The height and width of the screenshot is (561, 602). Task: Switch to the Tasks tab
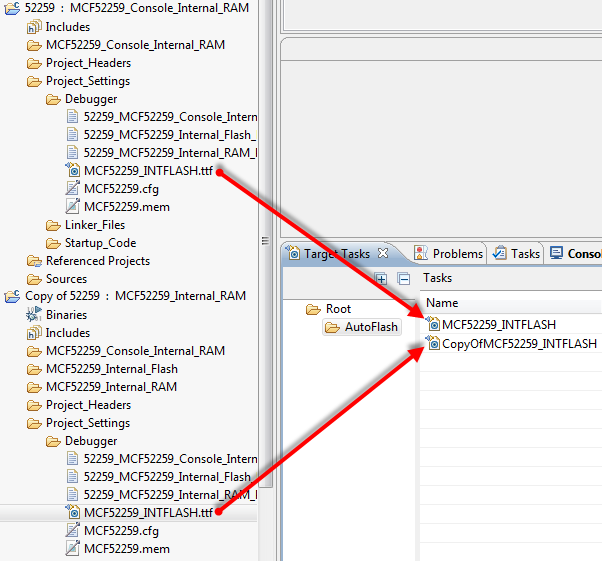pyautogui.click(x=516, y=254)
